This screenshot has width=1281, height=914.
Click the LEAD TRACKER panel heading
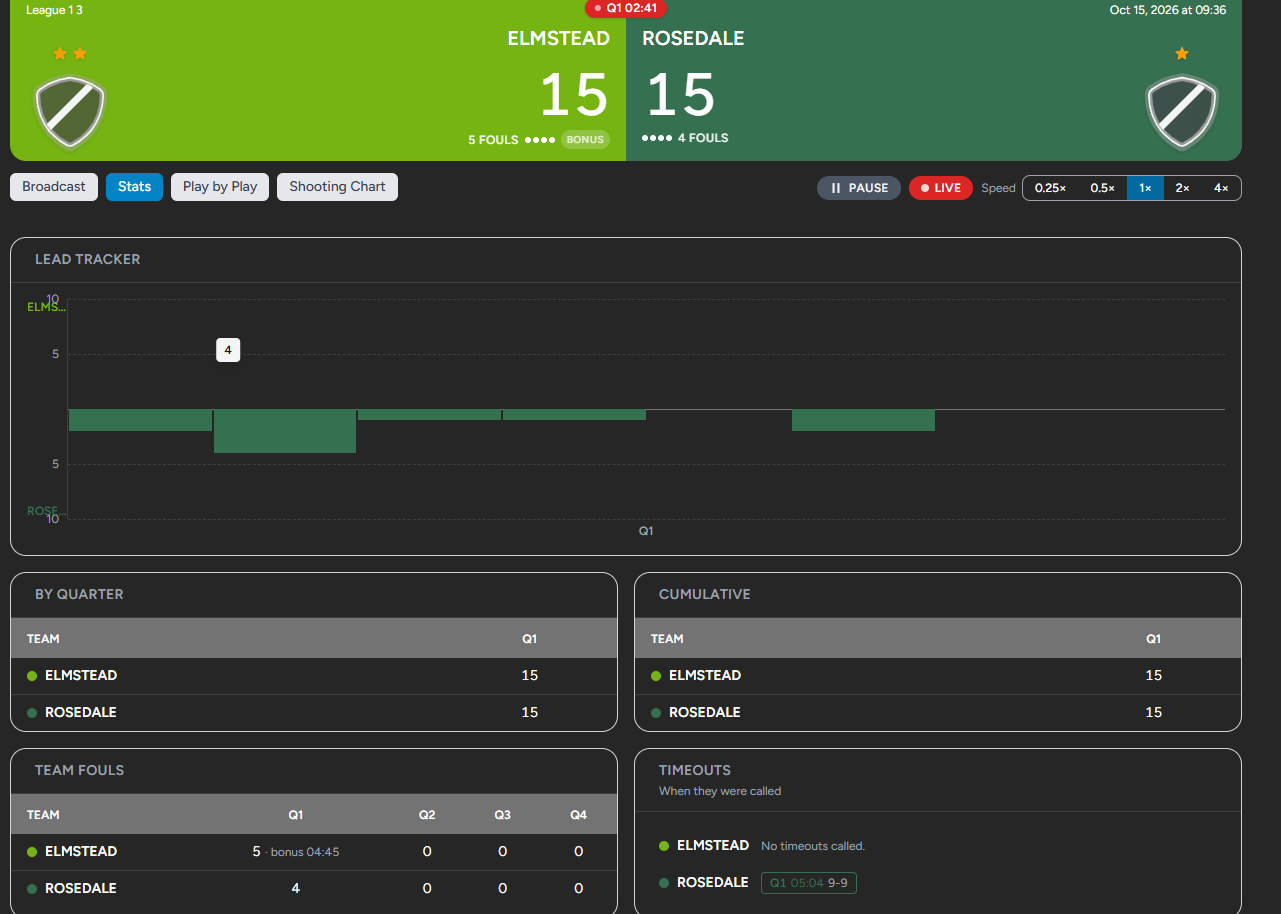click(x=88, y=259)
